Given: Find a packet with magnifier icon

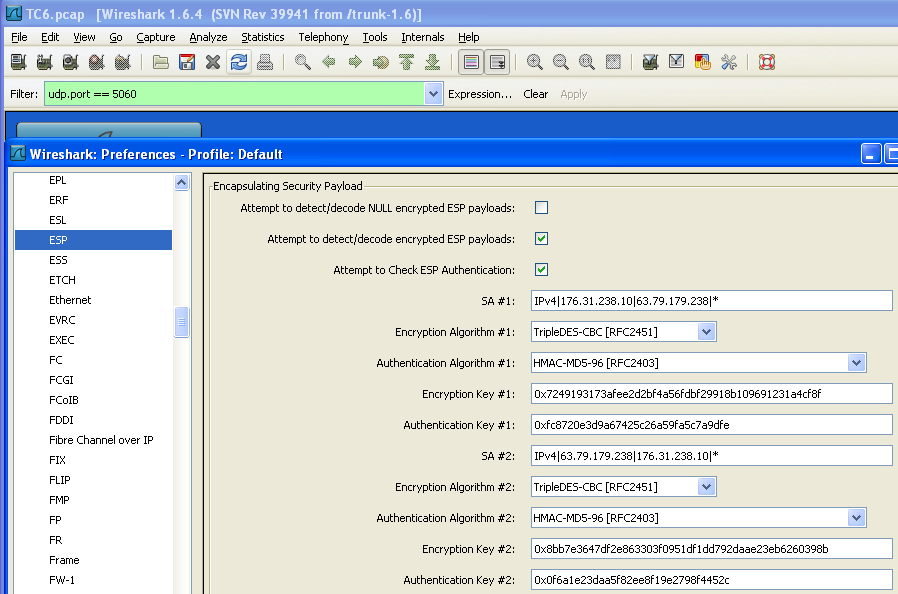Looking at the screenshot, I should (x=302, y=62).
